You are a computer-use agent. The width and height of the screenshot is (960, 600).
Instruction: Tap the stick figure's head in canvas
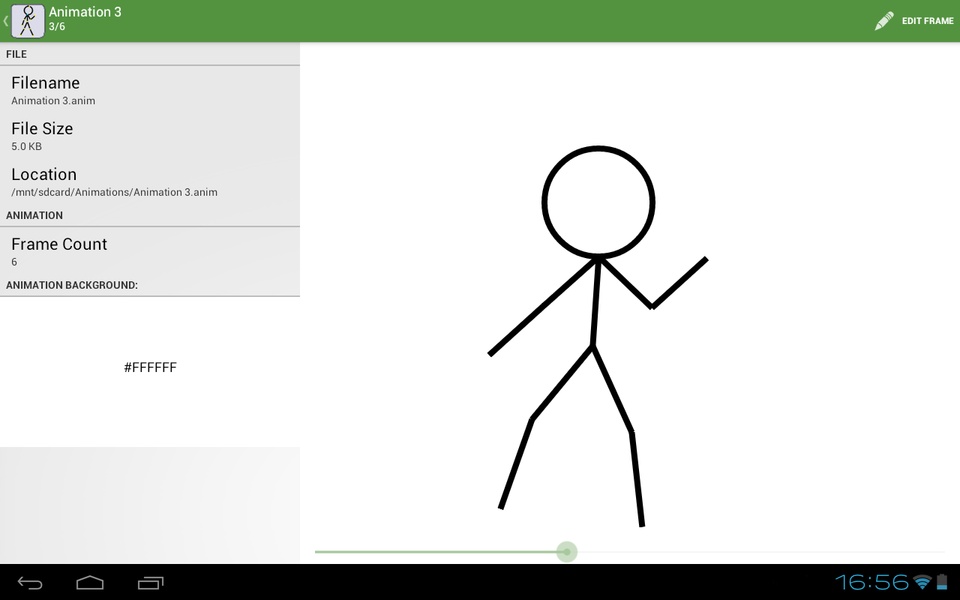[598, 202]
